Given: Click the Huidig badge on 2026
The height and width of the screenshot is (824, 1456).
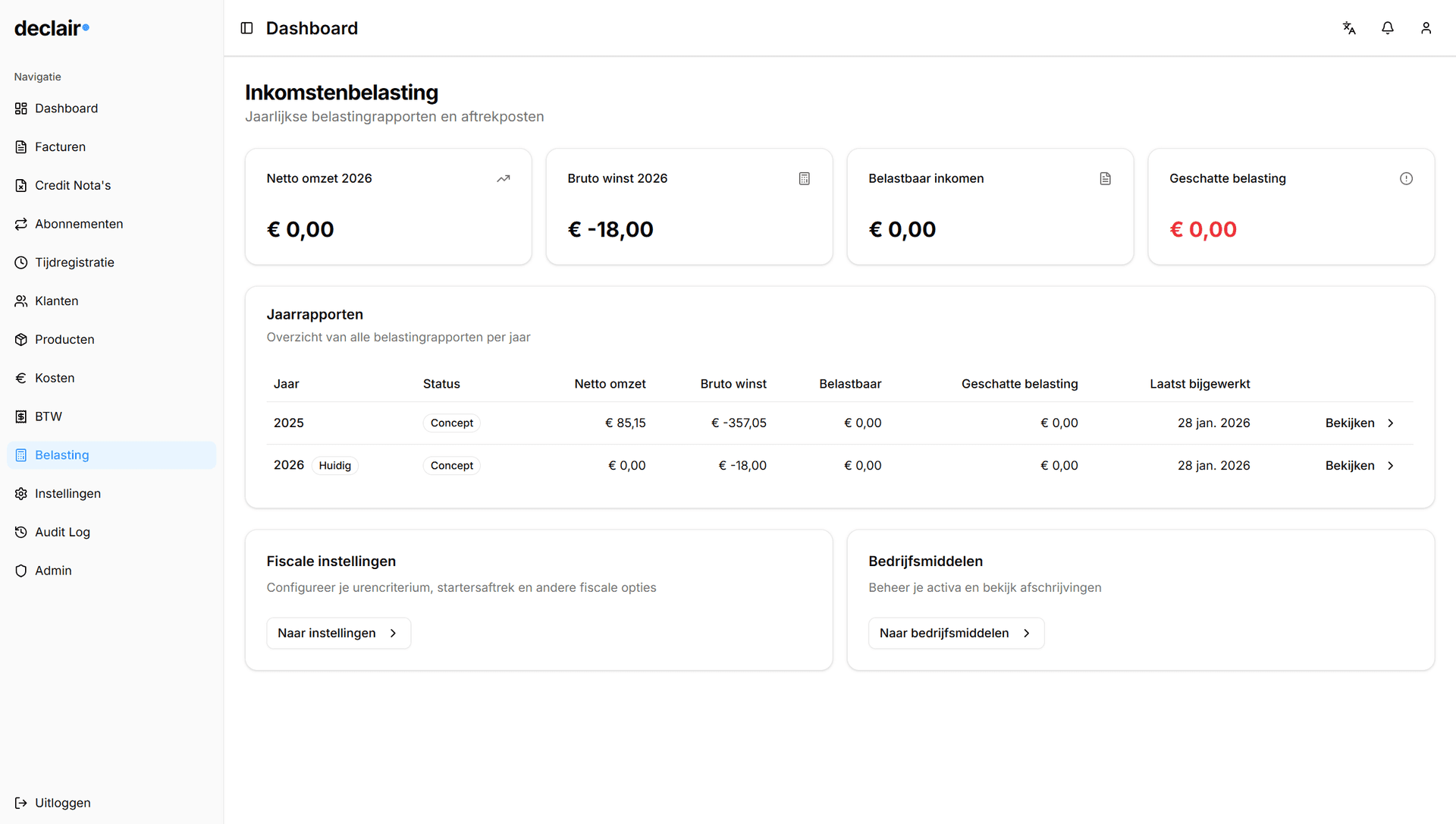Looking at the screenshot, I should point(335,466).
